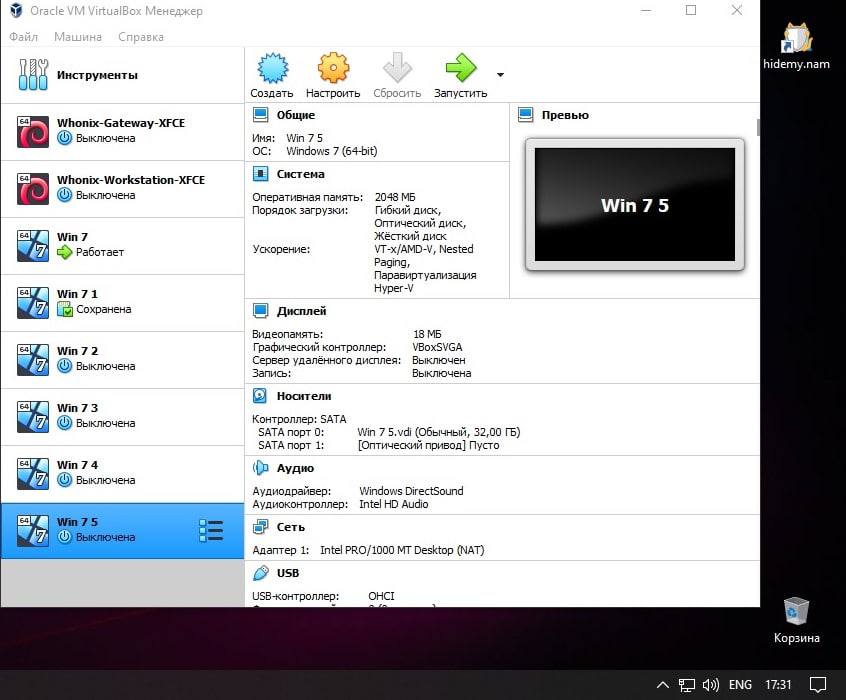Select the Whonix-Workstation-XFCE machine
Viewport: 846px width, 700px height.
point(122,188)
